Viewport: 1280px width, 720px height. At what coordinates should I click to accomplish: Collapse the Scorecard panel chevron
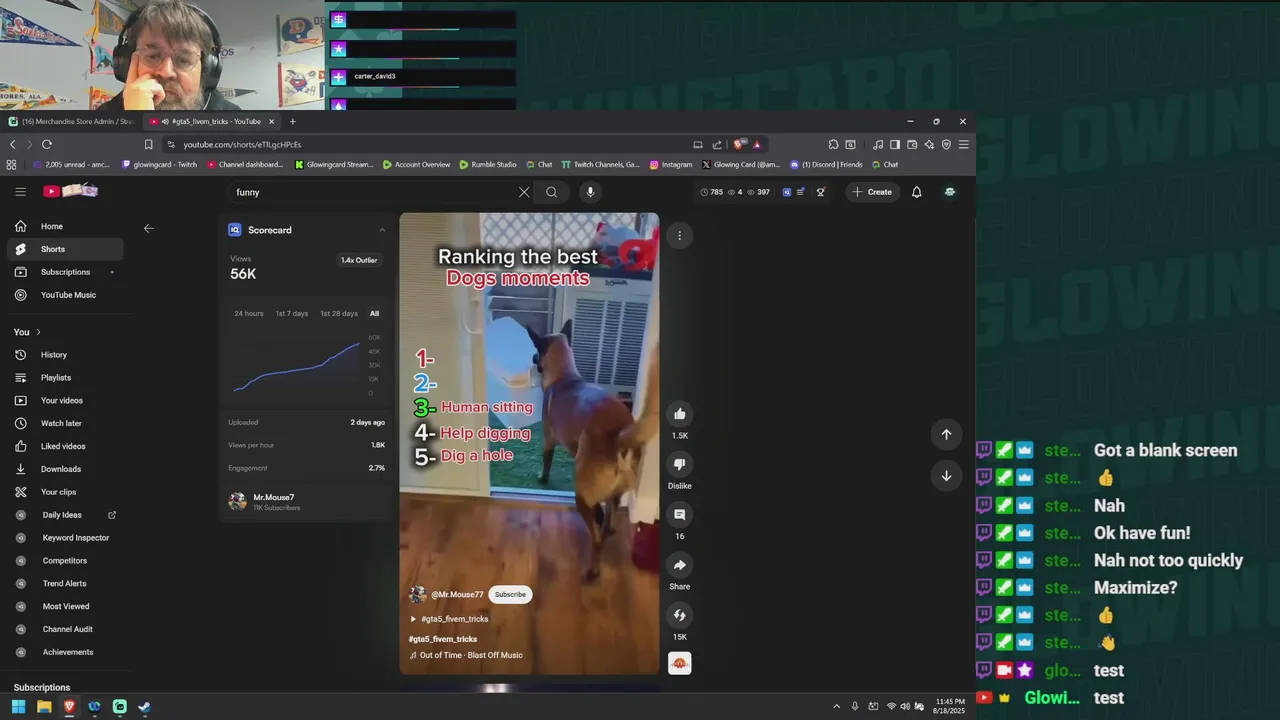pos(382,230)
